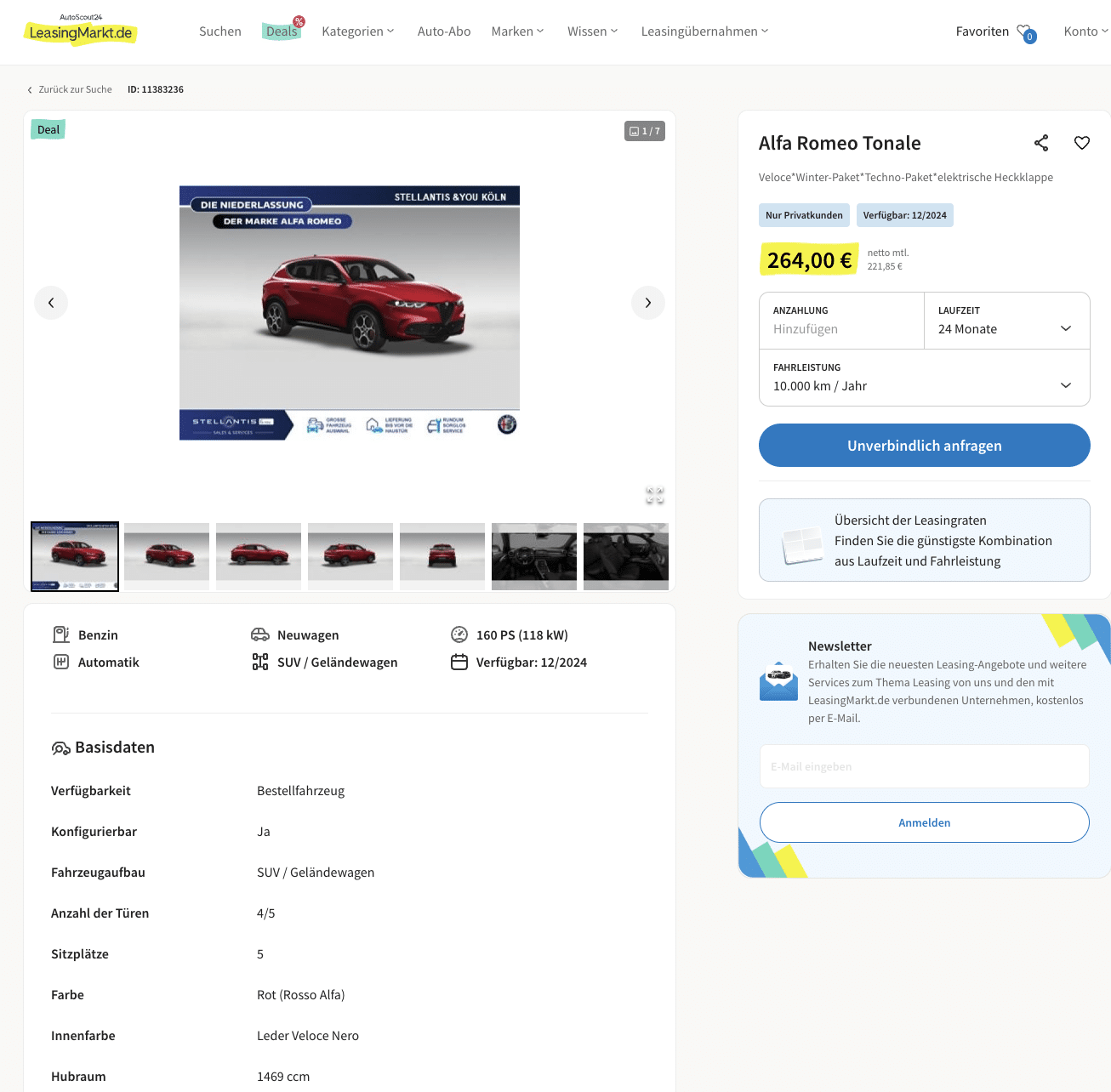
Task: Open Favoriten heart icon in header
Action: (x=1026, y=32)
